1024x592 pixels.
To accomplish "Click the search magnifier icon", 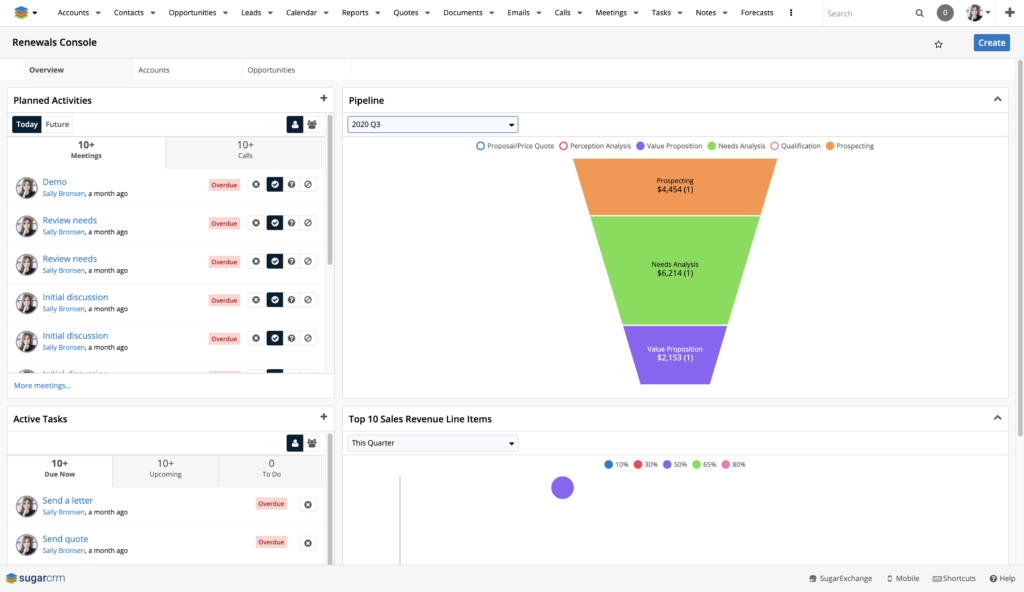I will tap(920, 13).
